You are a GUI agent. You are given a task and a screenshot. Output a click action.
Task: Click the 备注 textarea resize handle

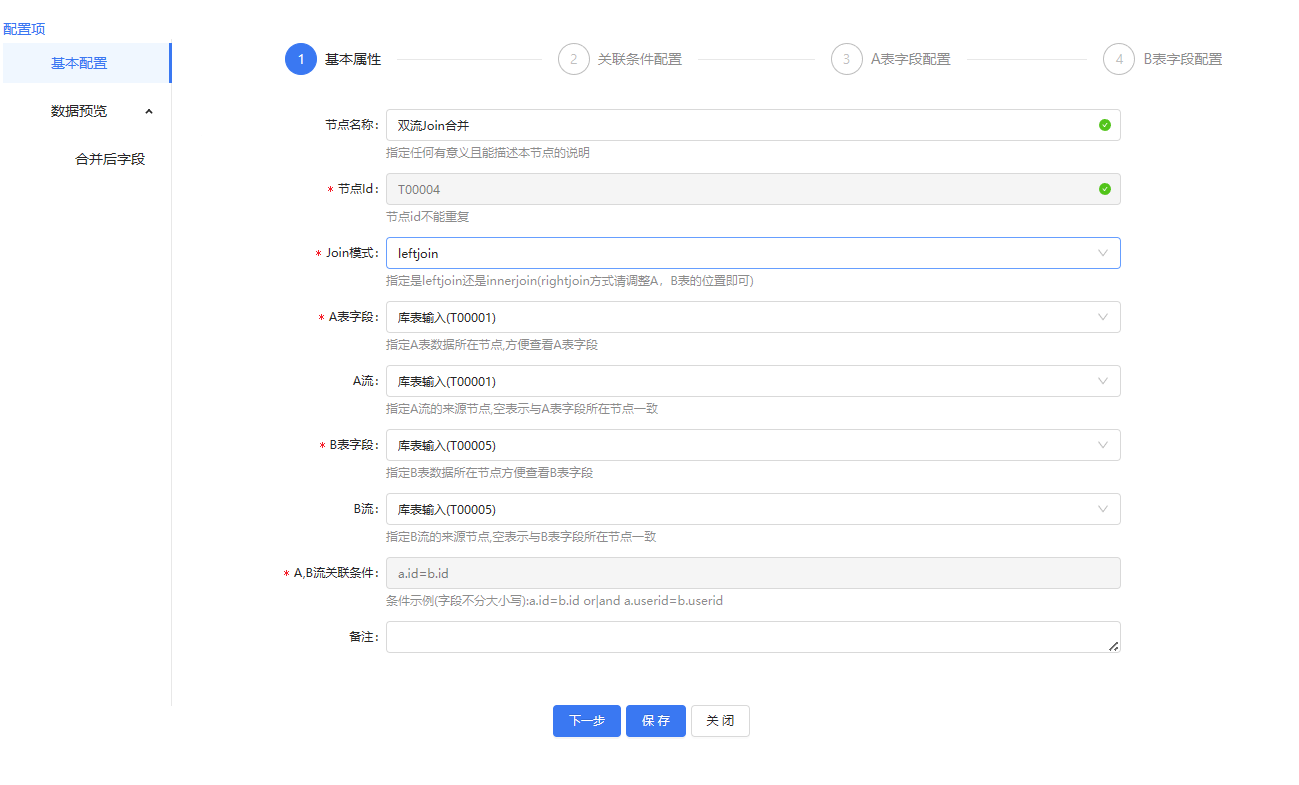tap(1114, 647)
